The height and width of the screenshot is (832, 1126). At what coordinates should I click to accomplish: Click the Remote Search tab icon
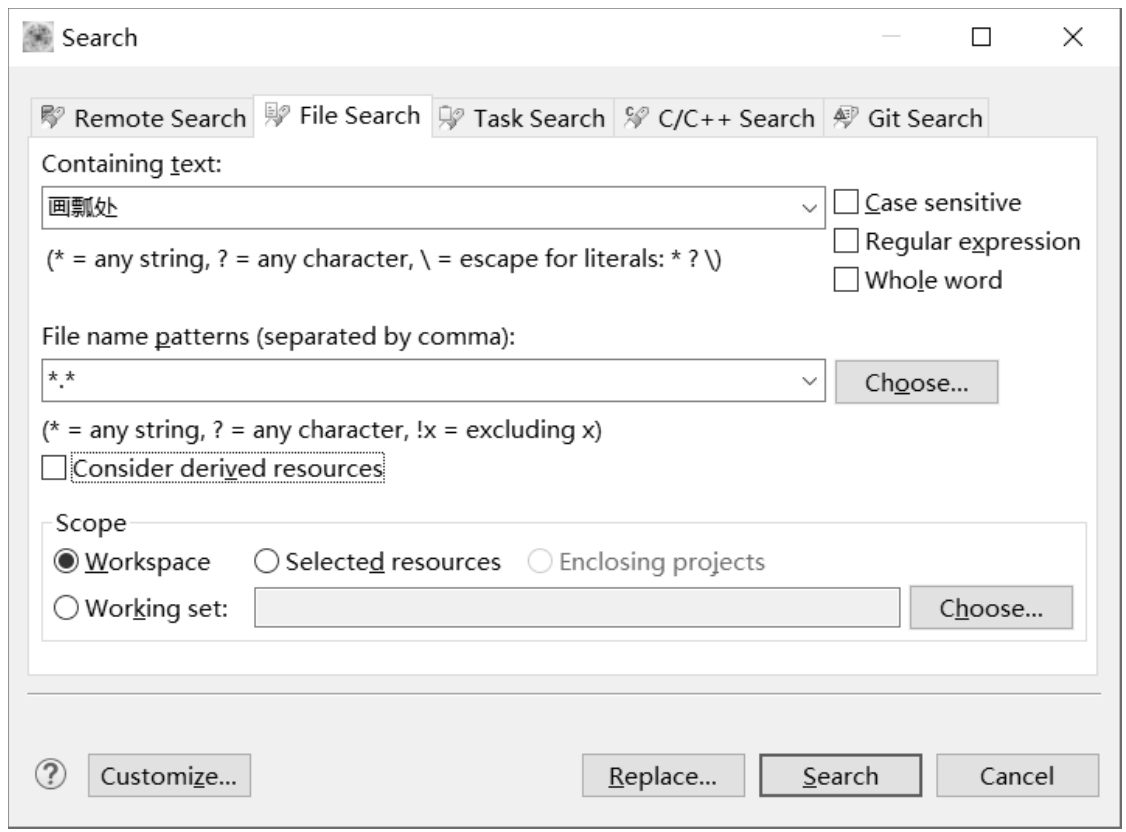[x=56, y=118]
